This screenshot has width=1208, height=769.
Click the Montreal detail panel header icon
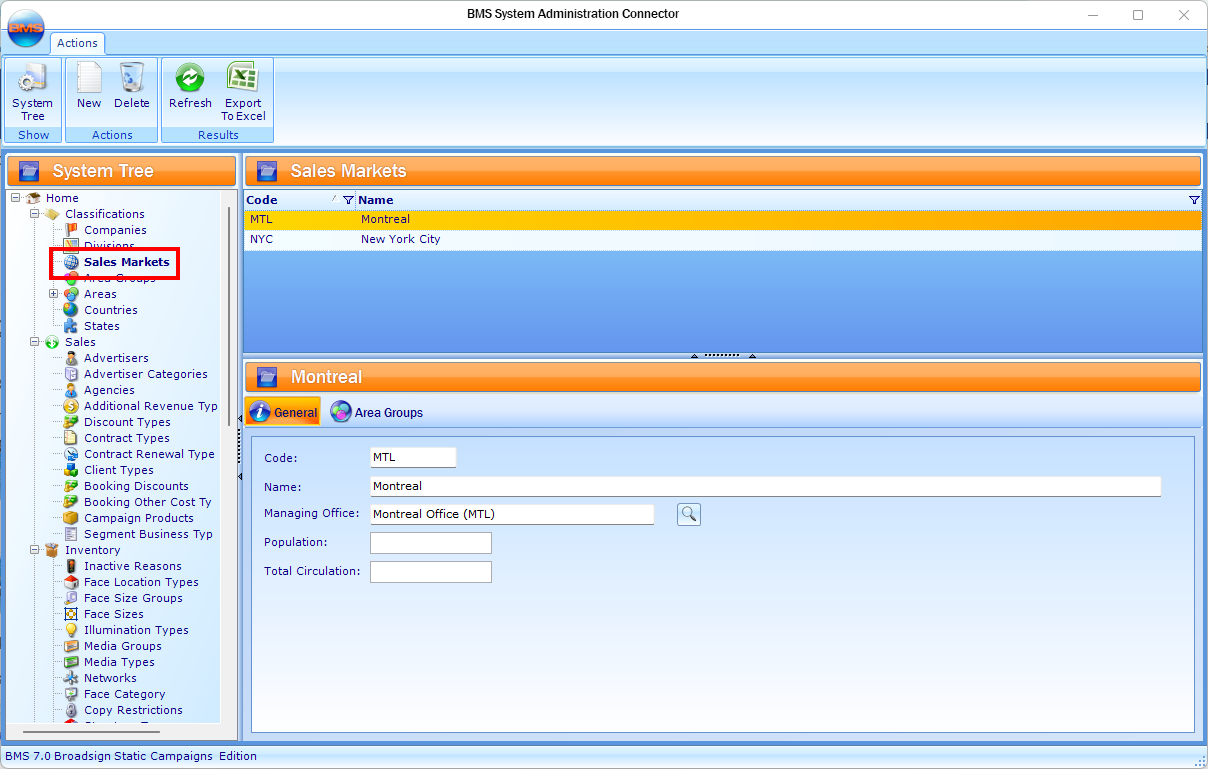click(267, 377)
